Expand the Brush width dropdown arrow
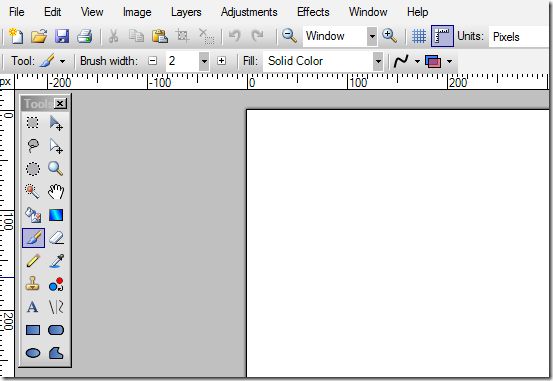 click(x=204, y=61)
